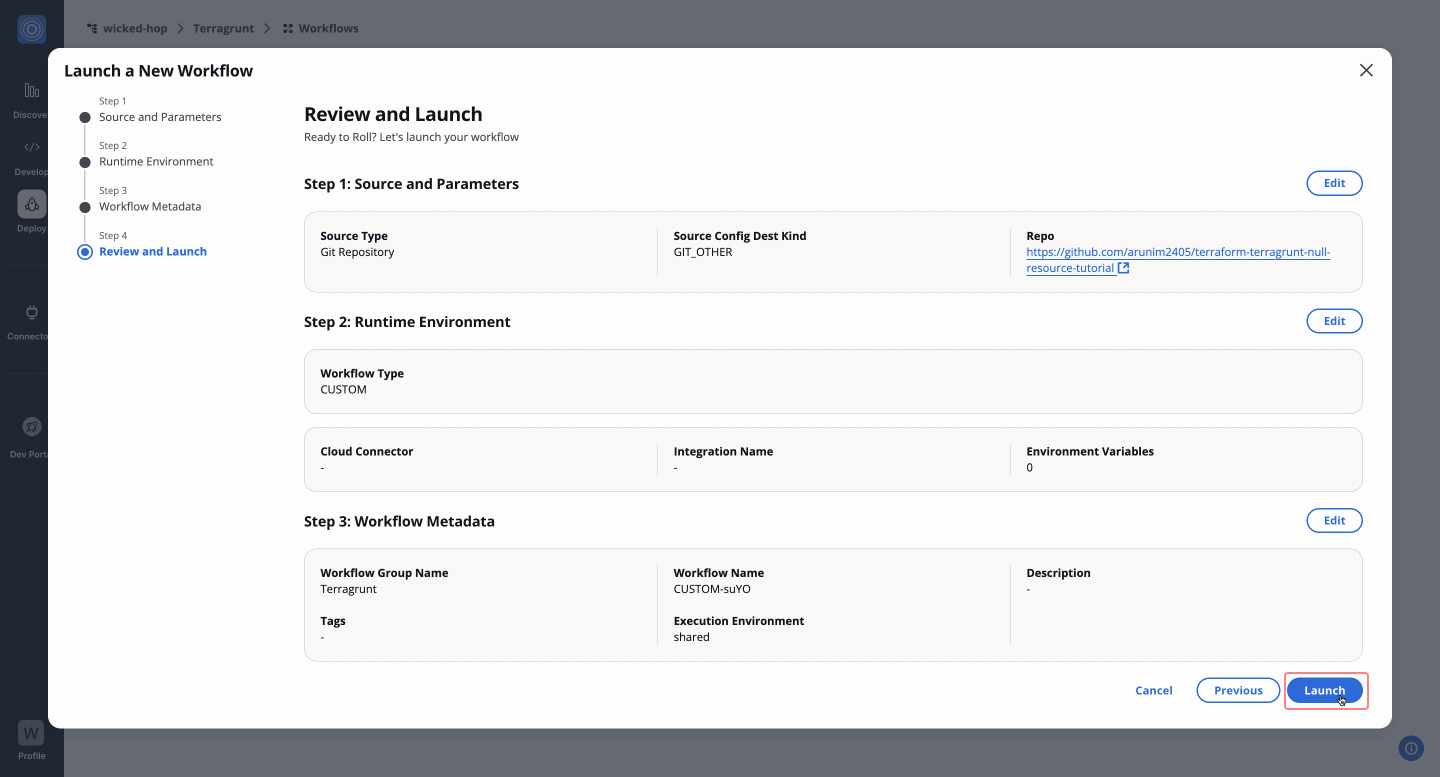
Task: Cancel the workflow creation
Action: pyautogui.click(x=1153, y=691)
